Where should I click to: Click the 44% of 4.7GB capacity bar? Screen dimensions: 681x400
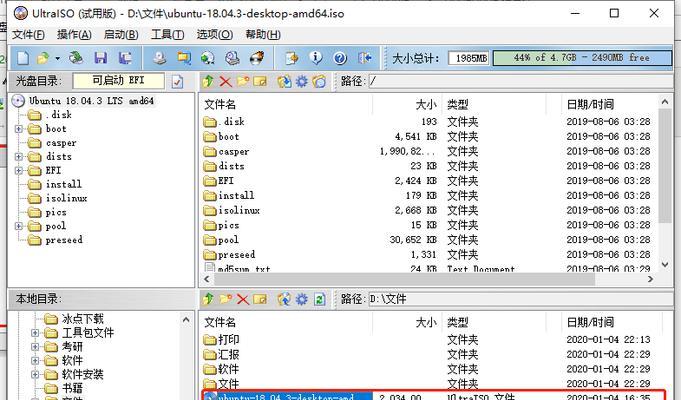pyautogui.click(x=582, y=58)
